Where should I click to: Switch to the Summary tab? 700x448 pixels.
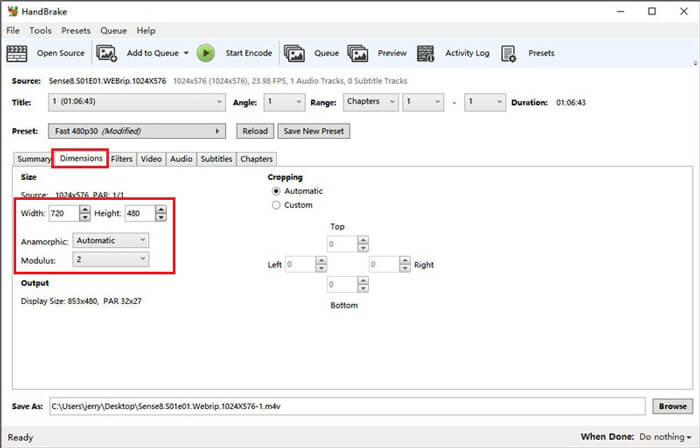pos(33,159)
